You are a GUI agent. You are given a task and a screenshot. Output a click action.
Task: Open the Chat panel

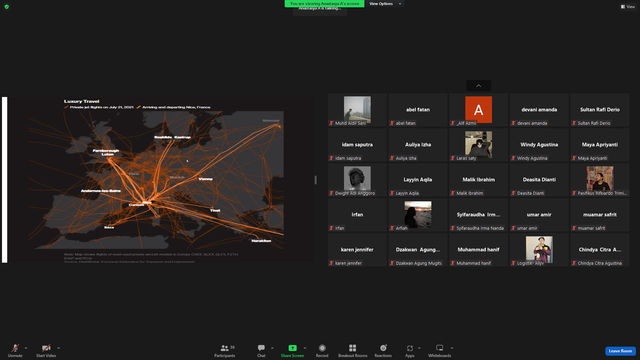(x=261, y=350)
